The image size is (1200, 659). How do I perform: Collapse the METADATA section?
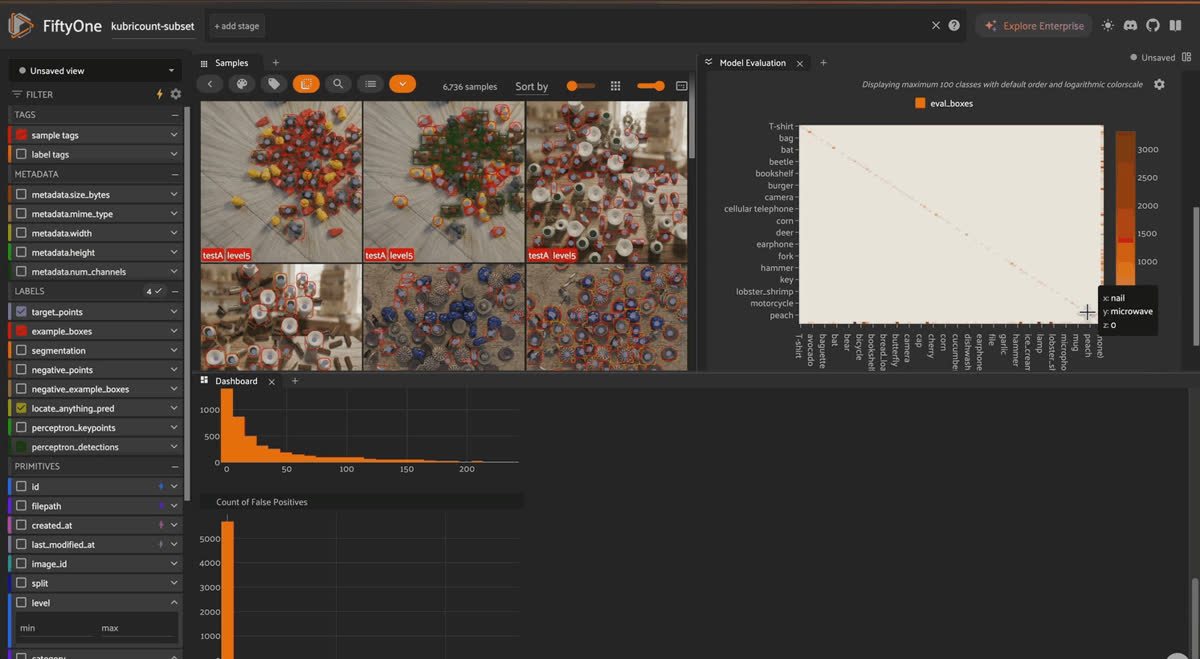coord(175,174)
